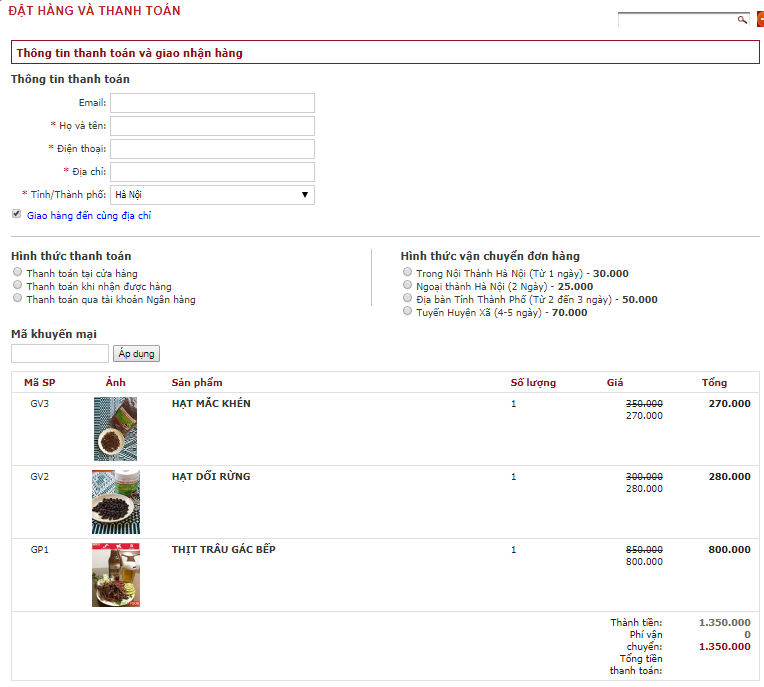Click the ĐẶT HÀNG VÀ THANH TOÁN heading

(x=95, y=10)
